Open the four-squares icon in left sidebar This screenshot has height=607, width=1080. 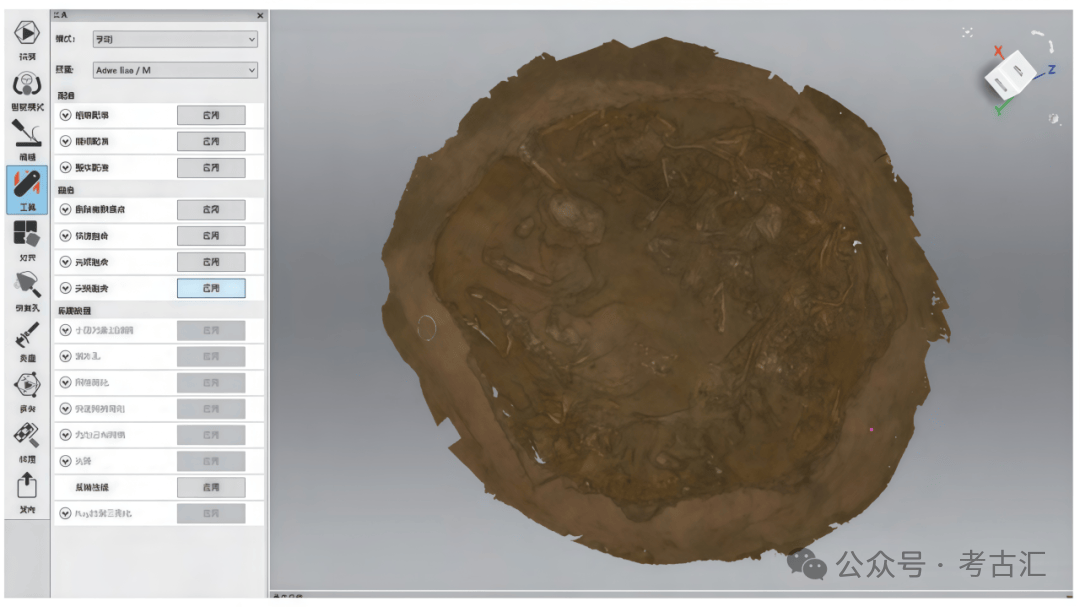[26, 234]
